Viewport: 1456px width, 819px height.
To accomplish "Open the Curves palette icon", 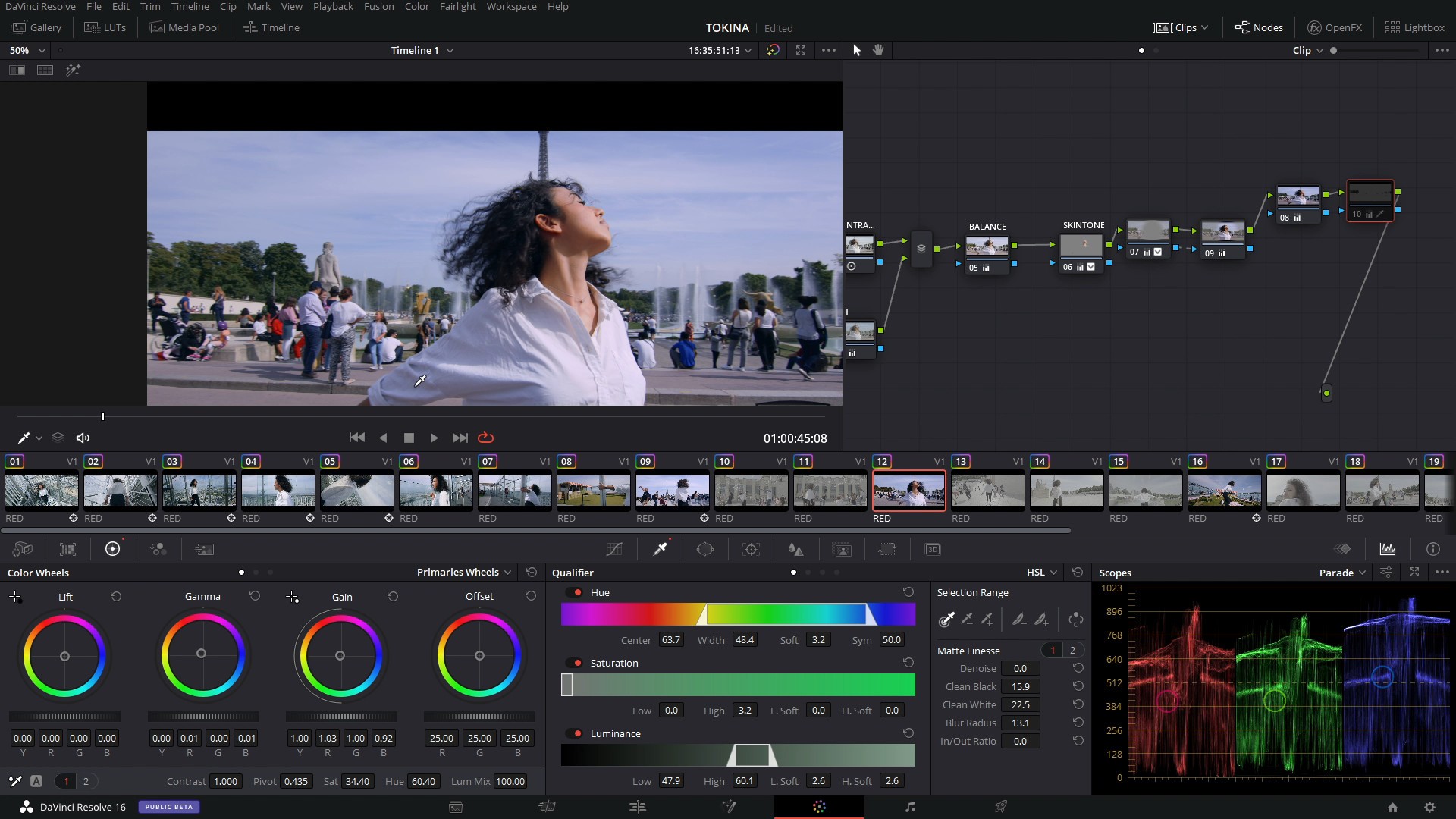I will click(x=614, y=549).
